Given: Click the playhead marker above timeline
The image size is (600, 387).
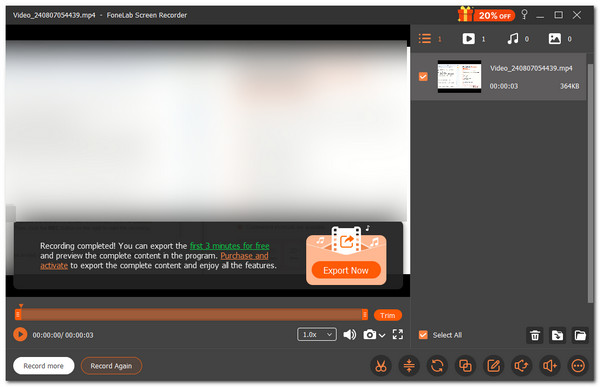Looking at the screenshot, I should click(21, 306).
